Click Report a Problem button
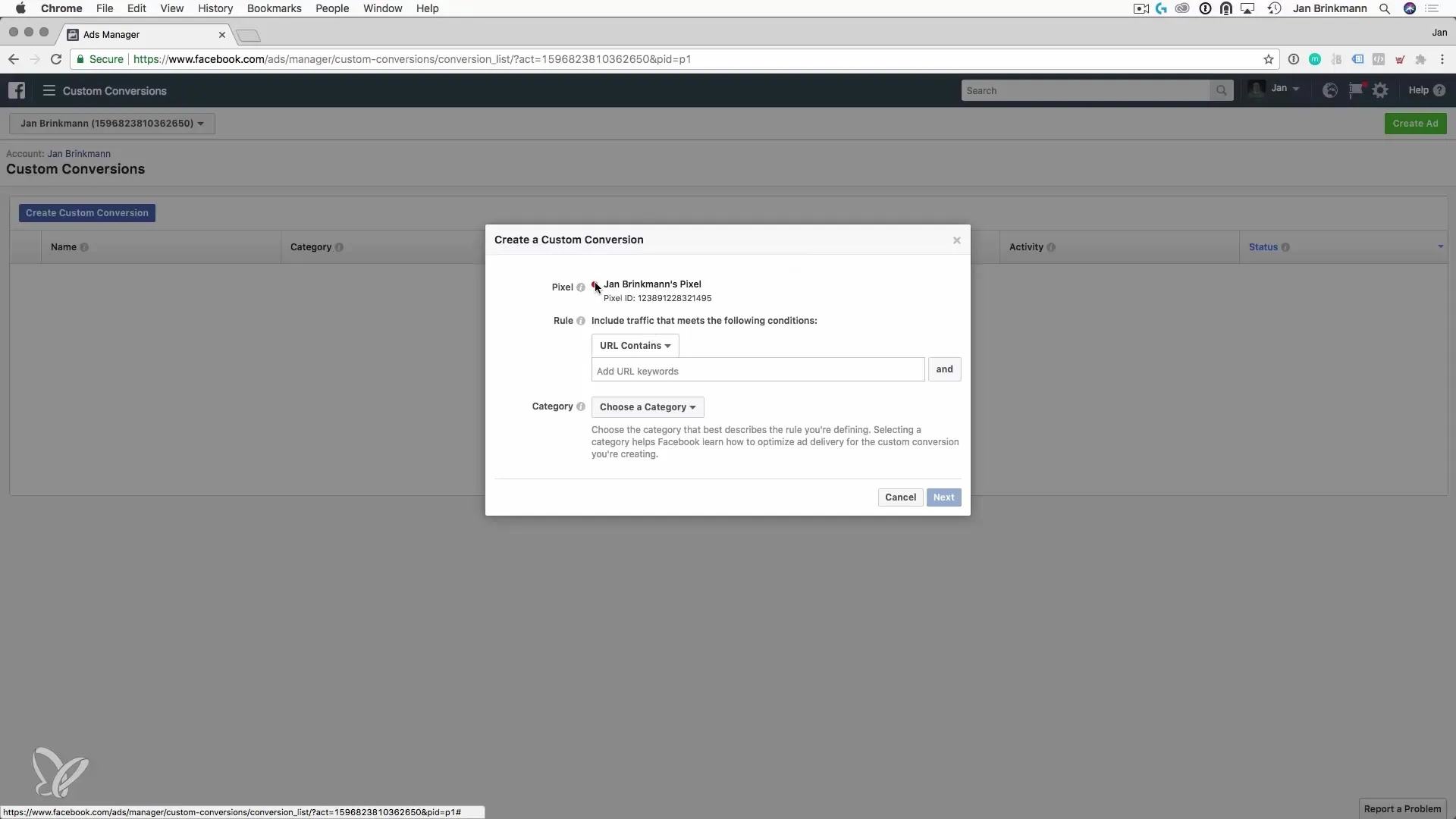Viewport: 1456px width, 819px height. click(1402, 809)
